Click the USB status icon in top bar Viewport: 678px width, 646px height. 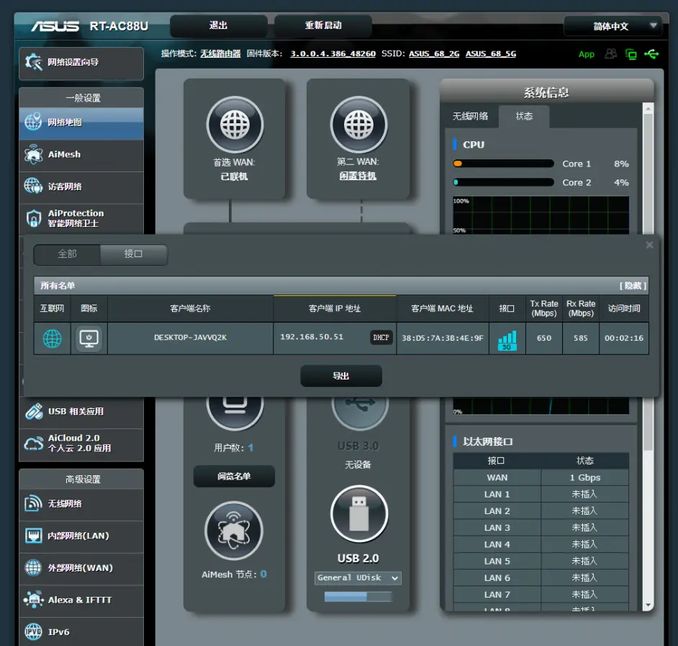pyautogui.click(x=653, y=54)
